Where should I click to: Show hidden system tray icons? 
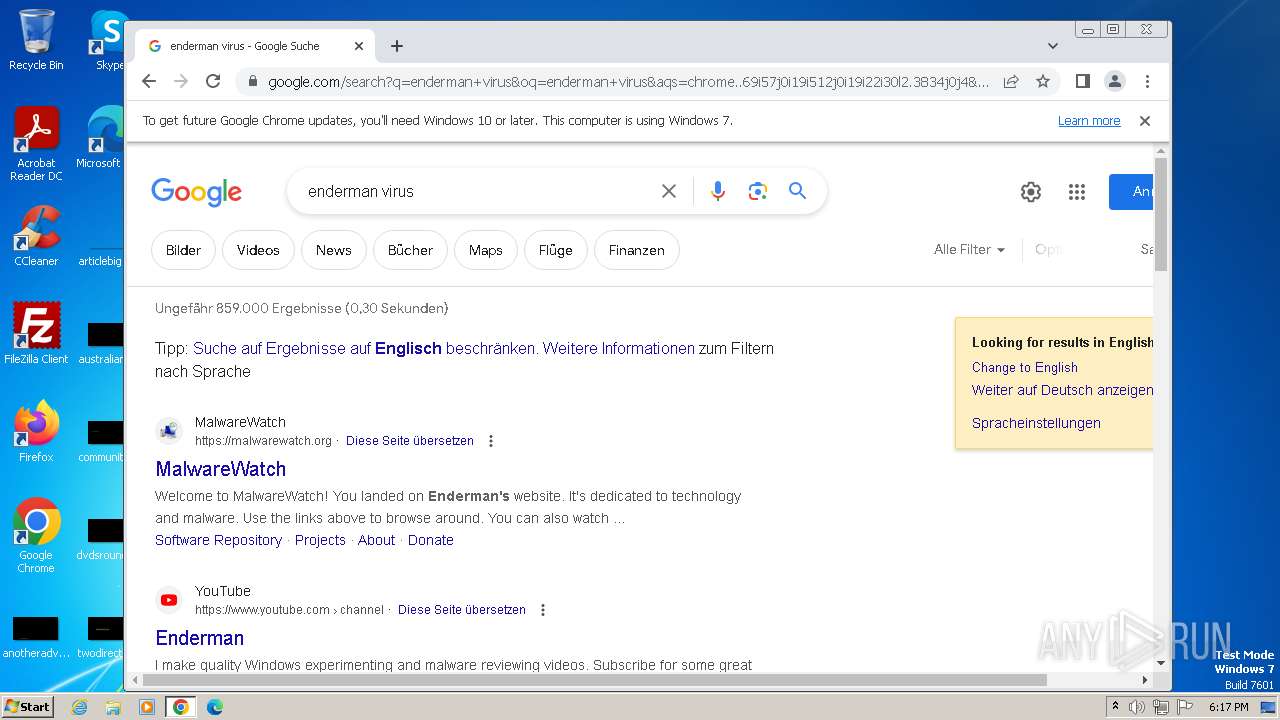point(1115,707)
